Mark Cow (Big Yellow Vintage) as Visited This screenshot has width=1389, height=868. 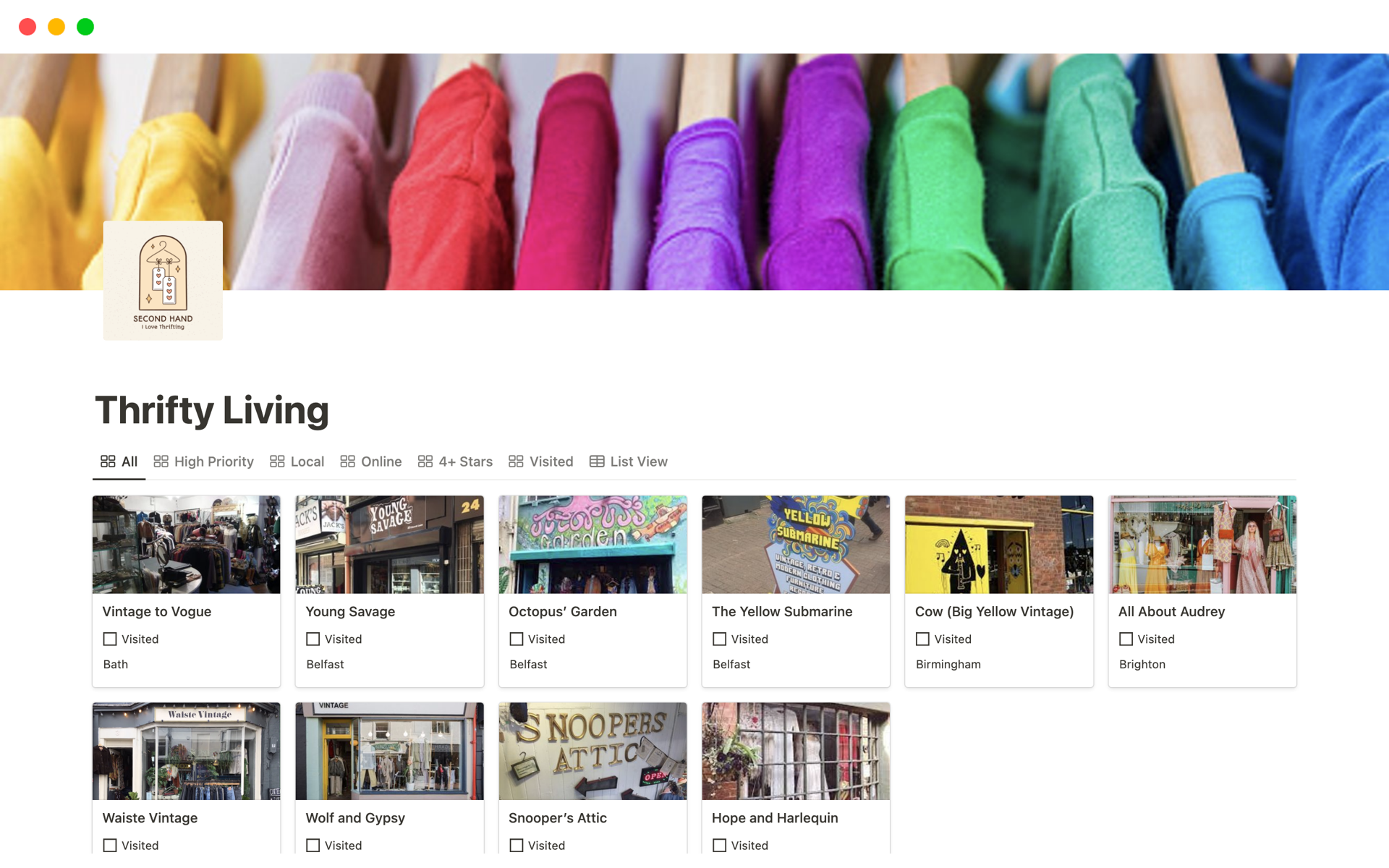(x=922, y=639)
